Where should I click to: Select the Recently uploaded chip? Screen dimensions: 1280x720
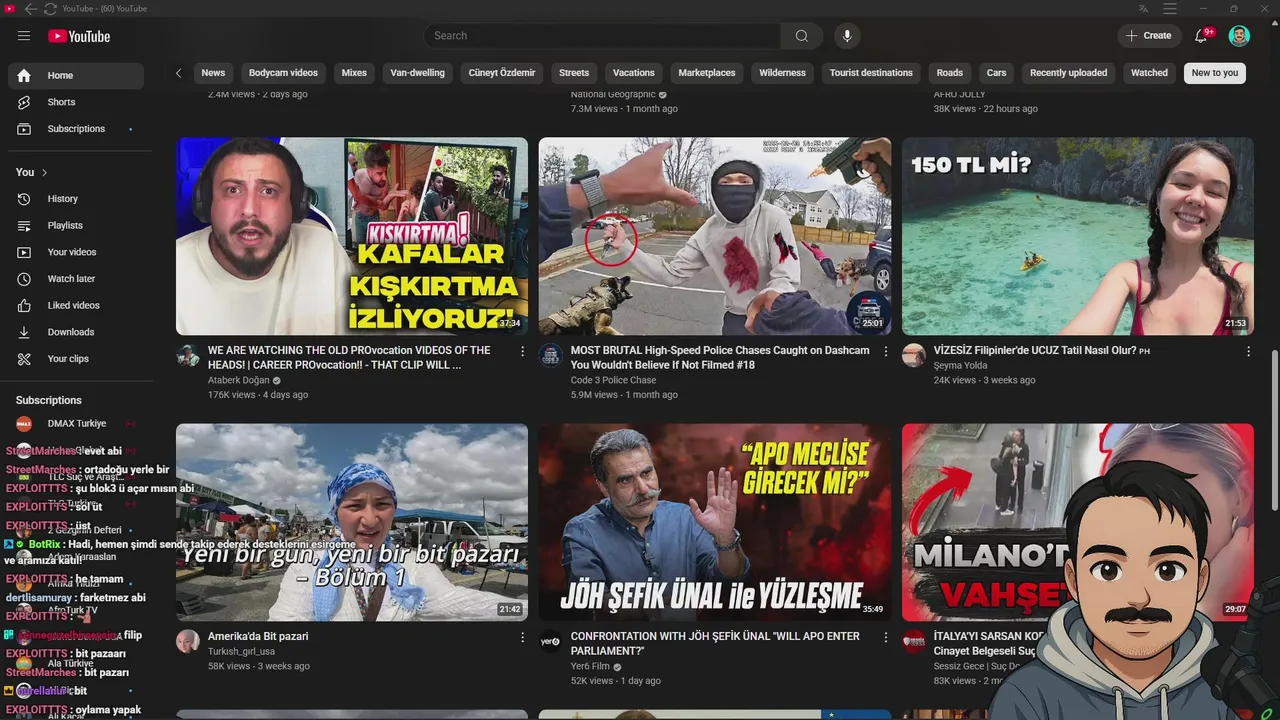[x=1068, y=73]
